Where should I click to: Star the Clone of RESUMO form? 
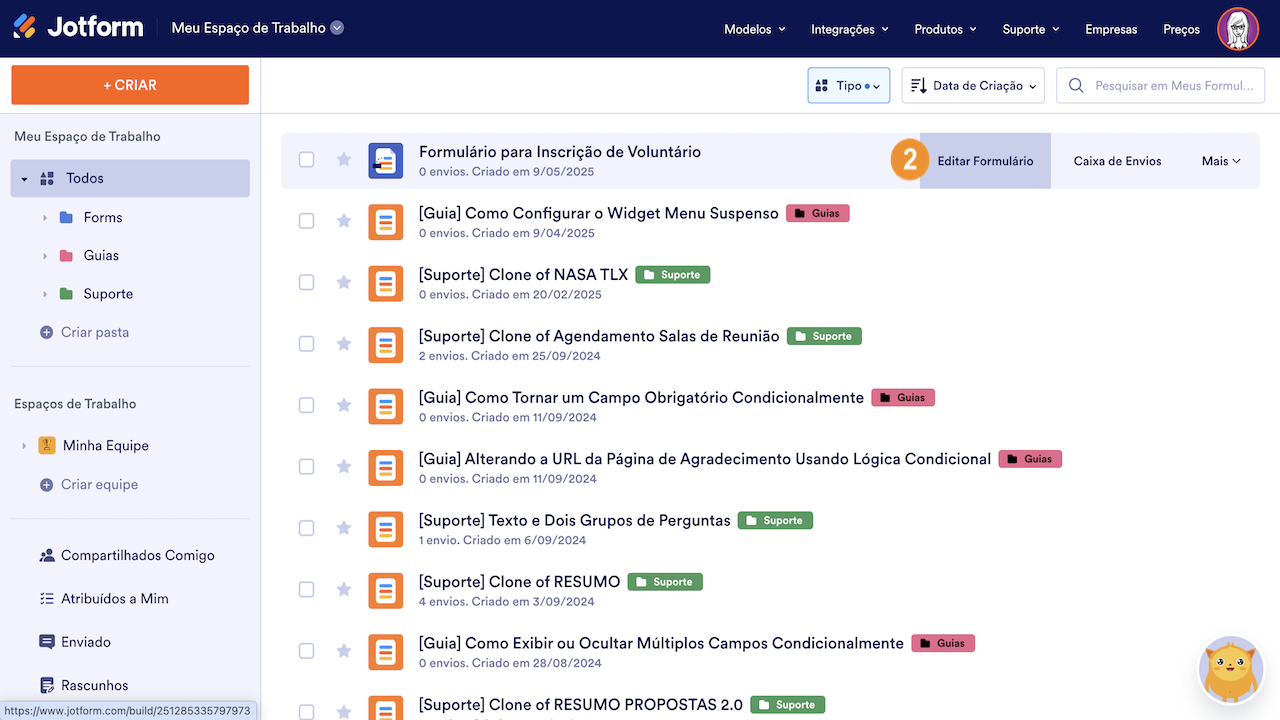(344, 590)
